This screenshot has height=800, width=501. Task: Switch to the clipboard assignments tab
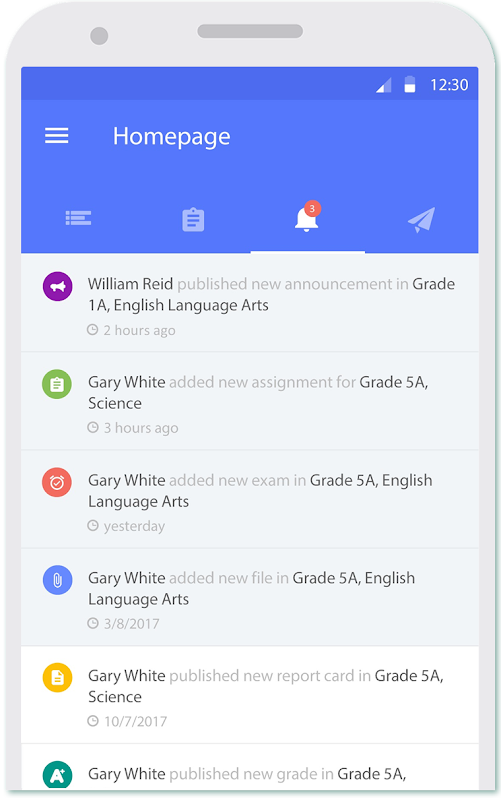193,219
